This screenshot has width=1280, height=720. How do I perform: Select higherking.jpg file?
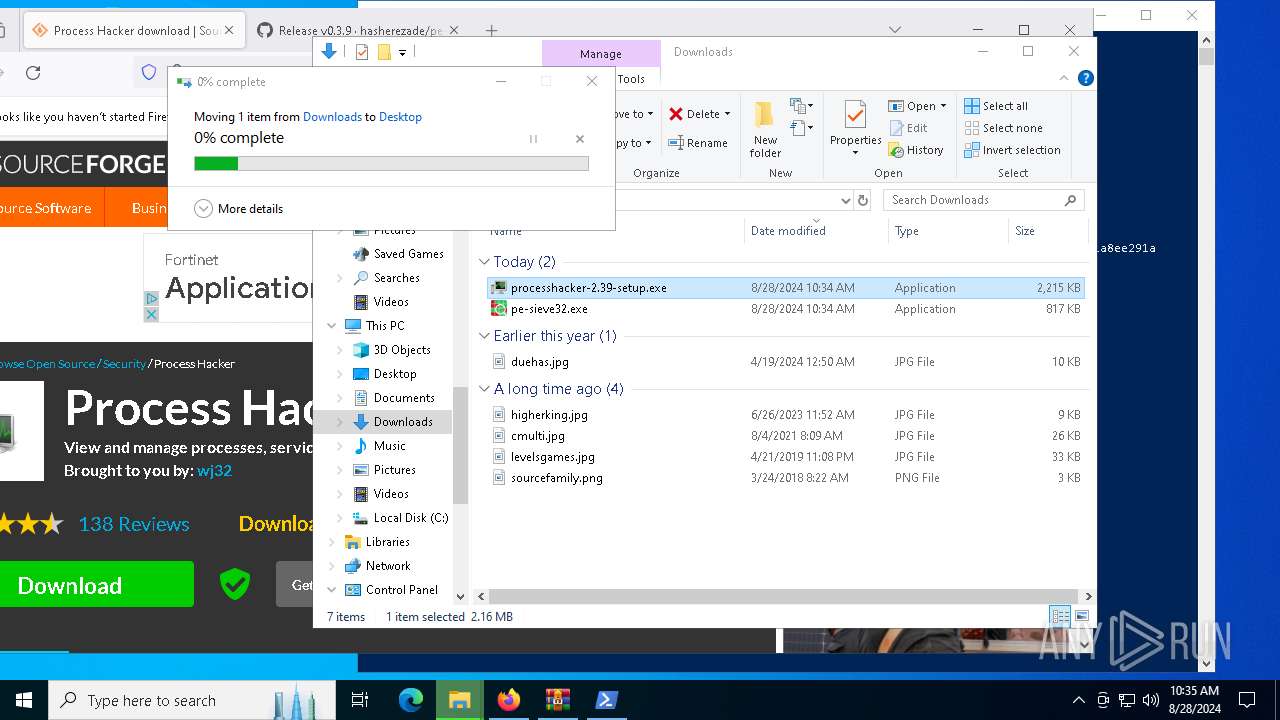(786, 415)
